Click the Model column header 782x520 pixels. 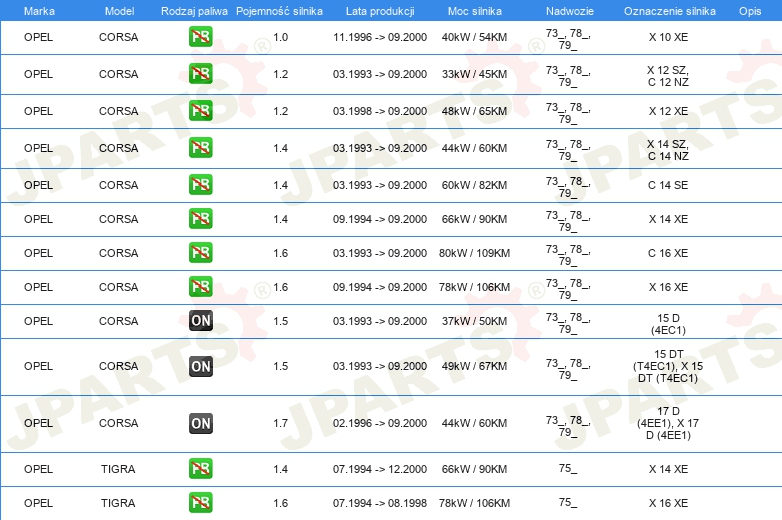[x=119, y=11]
